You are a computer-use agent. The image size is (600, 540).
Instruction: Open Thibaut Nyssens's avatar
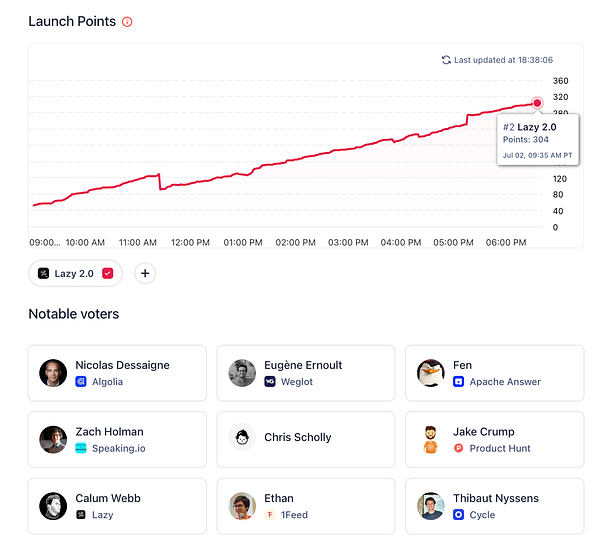[431, 506]
